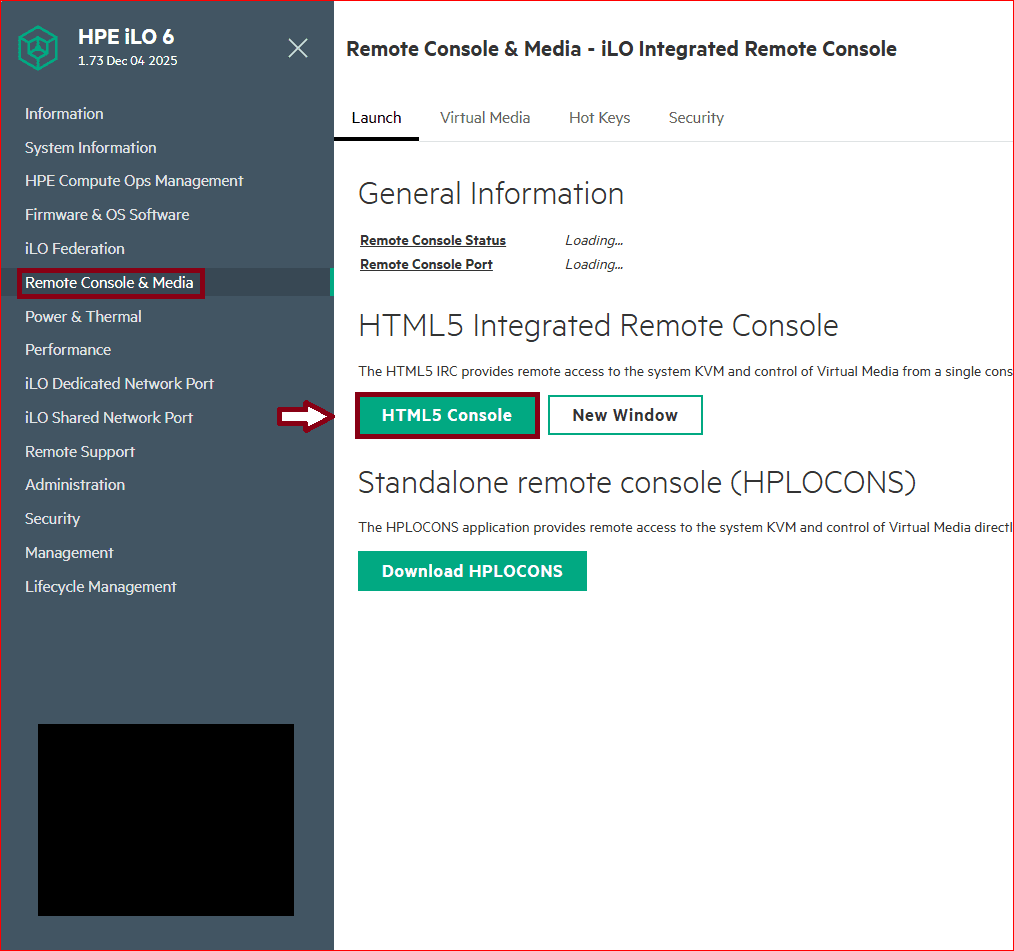Switch to the Virtual Media tab

click(x=485, y=118)
